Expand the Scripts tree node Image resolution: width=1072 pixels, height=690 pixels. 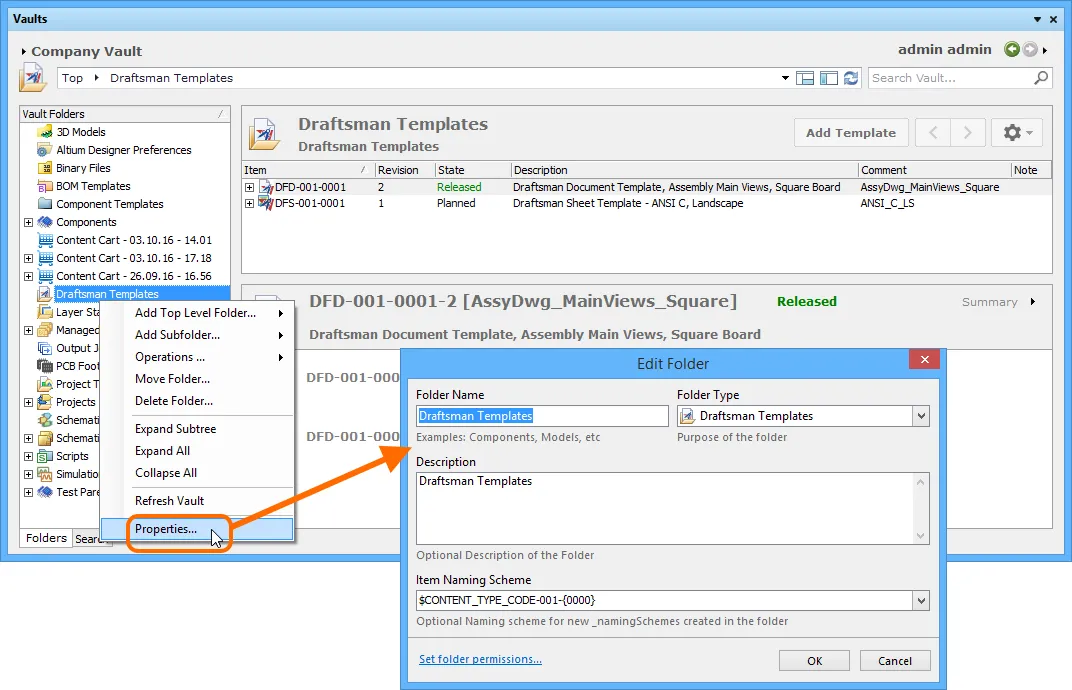(28, 456)
